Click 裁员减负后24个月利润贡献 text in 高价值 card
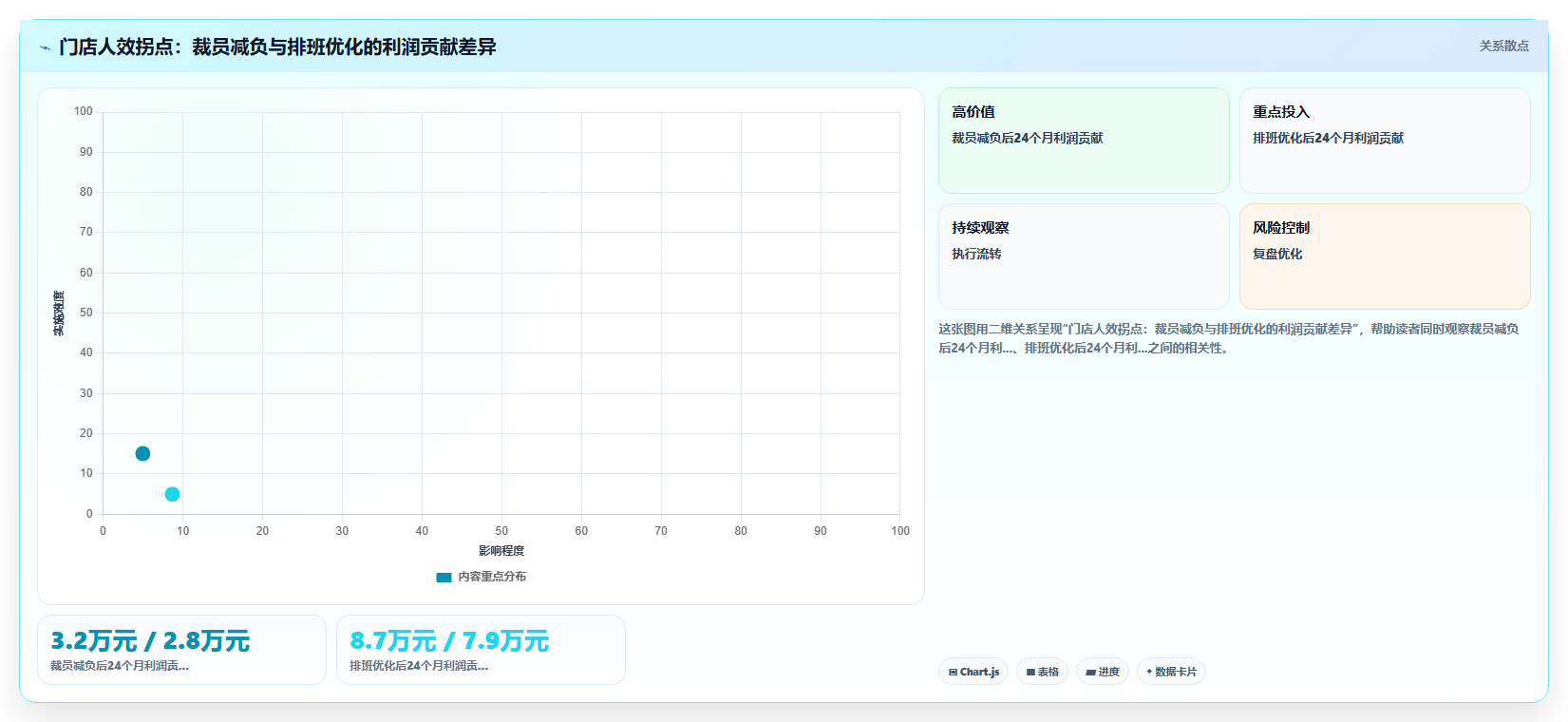Viewport: 1568px width, 722px height. [x=1028, y=138]
